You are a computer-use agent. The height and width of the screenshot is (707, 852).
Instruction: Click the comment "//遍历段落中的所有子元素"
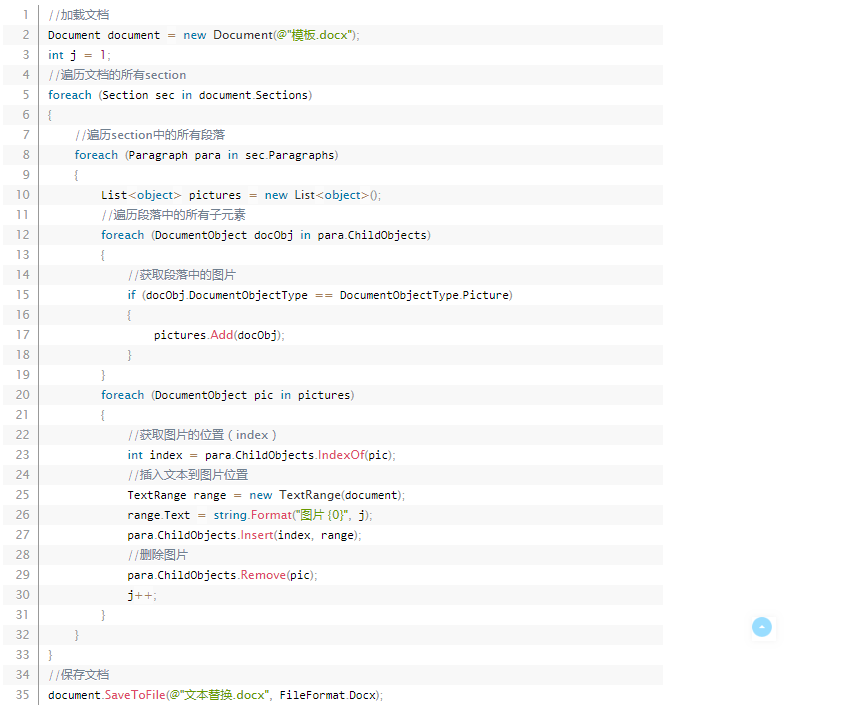point(173,215)
